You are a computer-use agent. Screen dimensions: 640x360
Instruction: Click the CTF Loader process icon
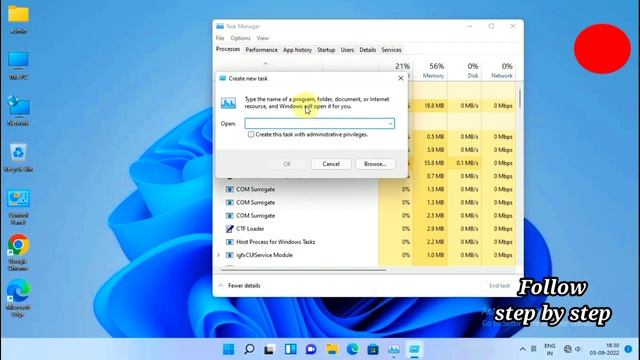(x=229, y=229)
